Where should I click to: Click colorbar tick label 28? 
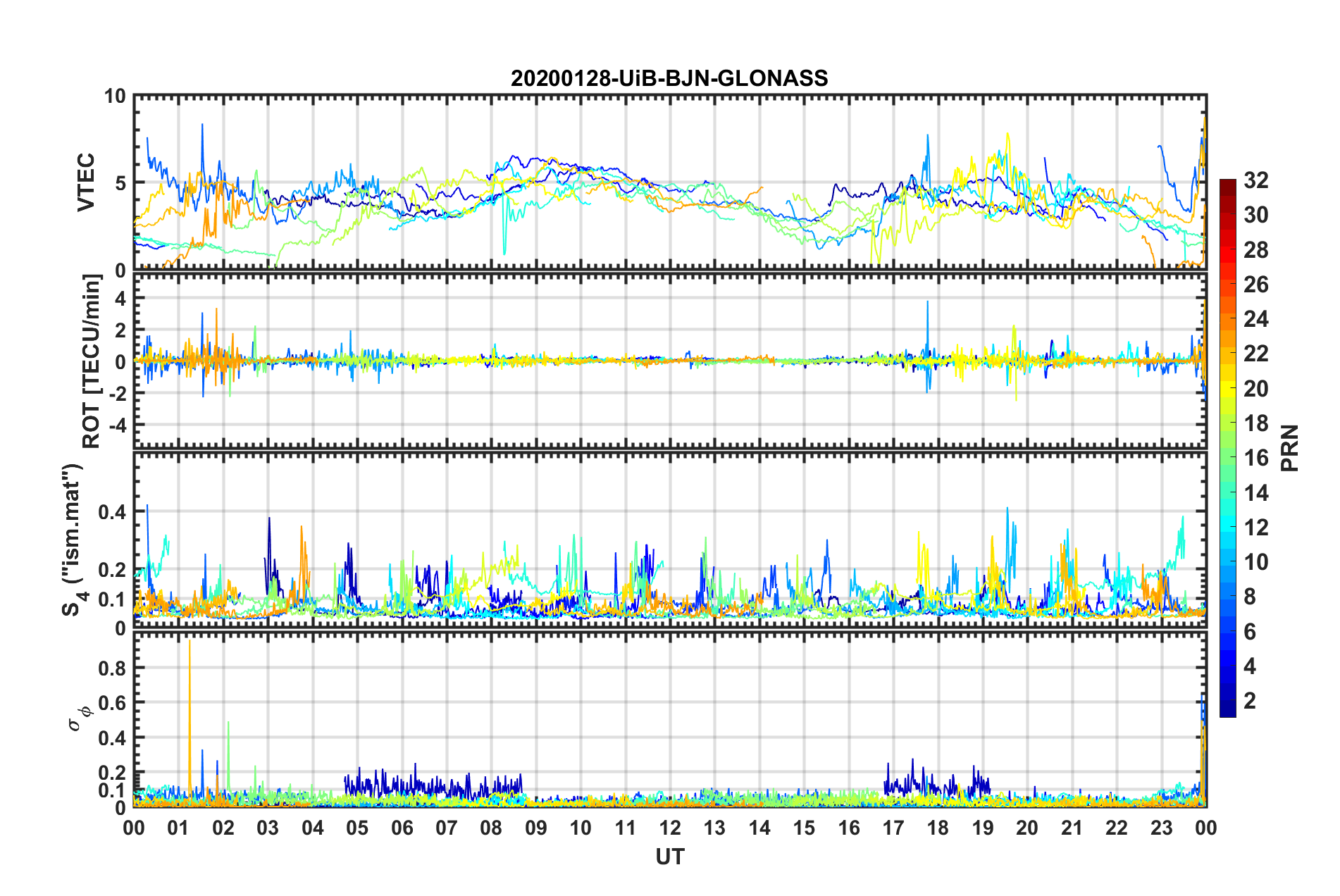click(1255, 250)
